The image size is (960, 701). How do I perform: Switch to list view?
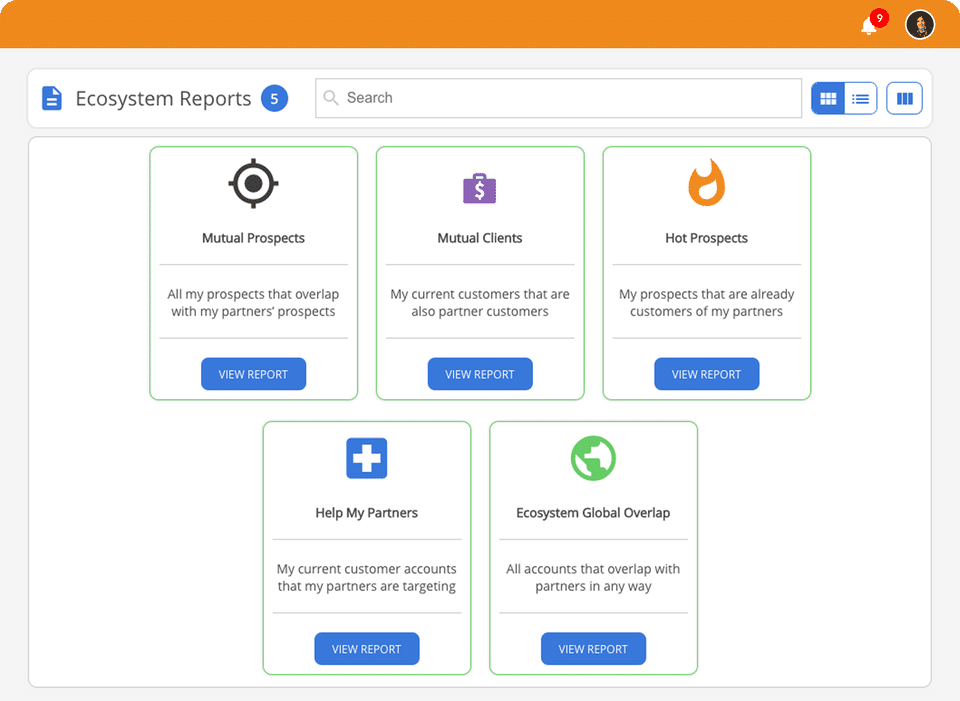[x=860, y=98]
